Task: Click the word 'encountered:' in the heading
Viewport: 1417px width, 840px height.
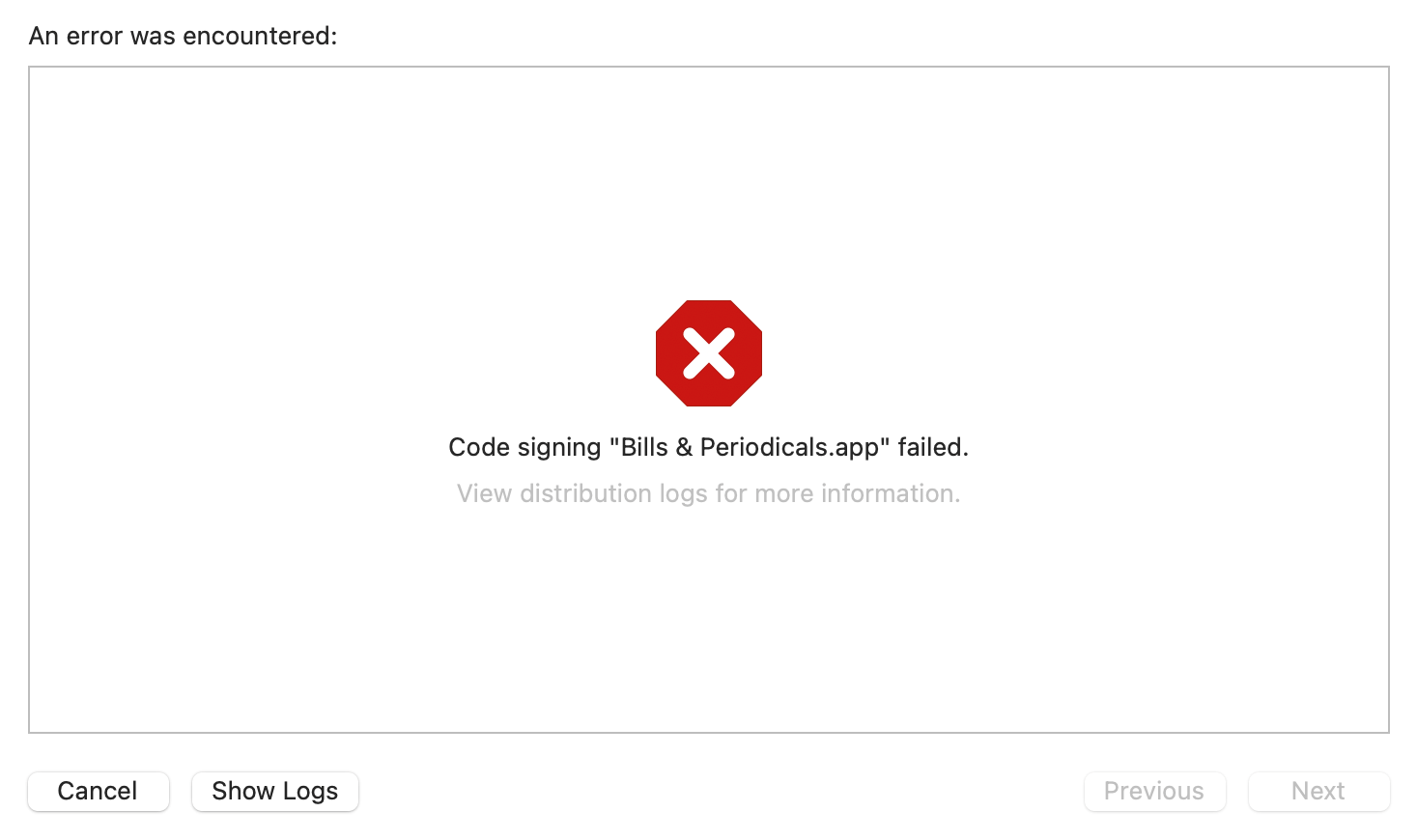Action: tap(260, 36)
